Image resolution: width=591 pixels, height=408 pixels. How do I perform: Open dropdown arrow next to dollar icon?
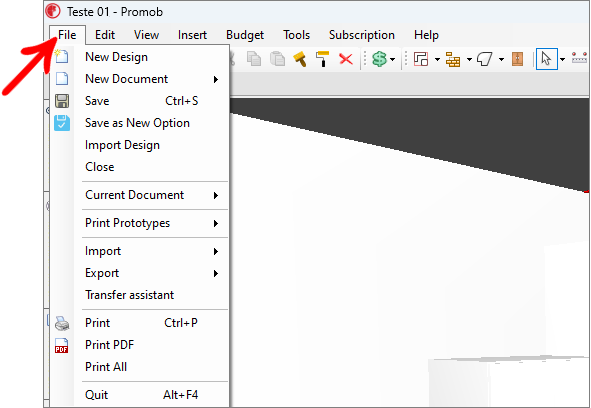[x=392, y=60]
